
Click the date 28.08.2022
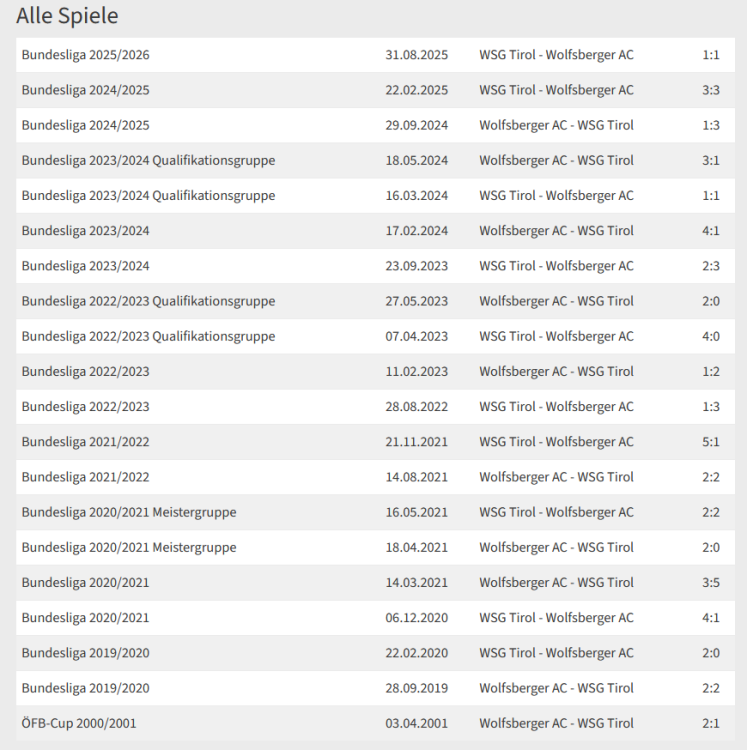(416, 407)
